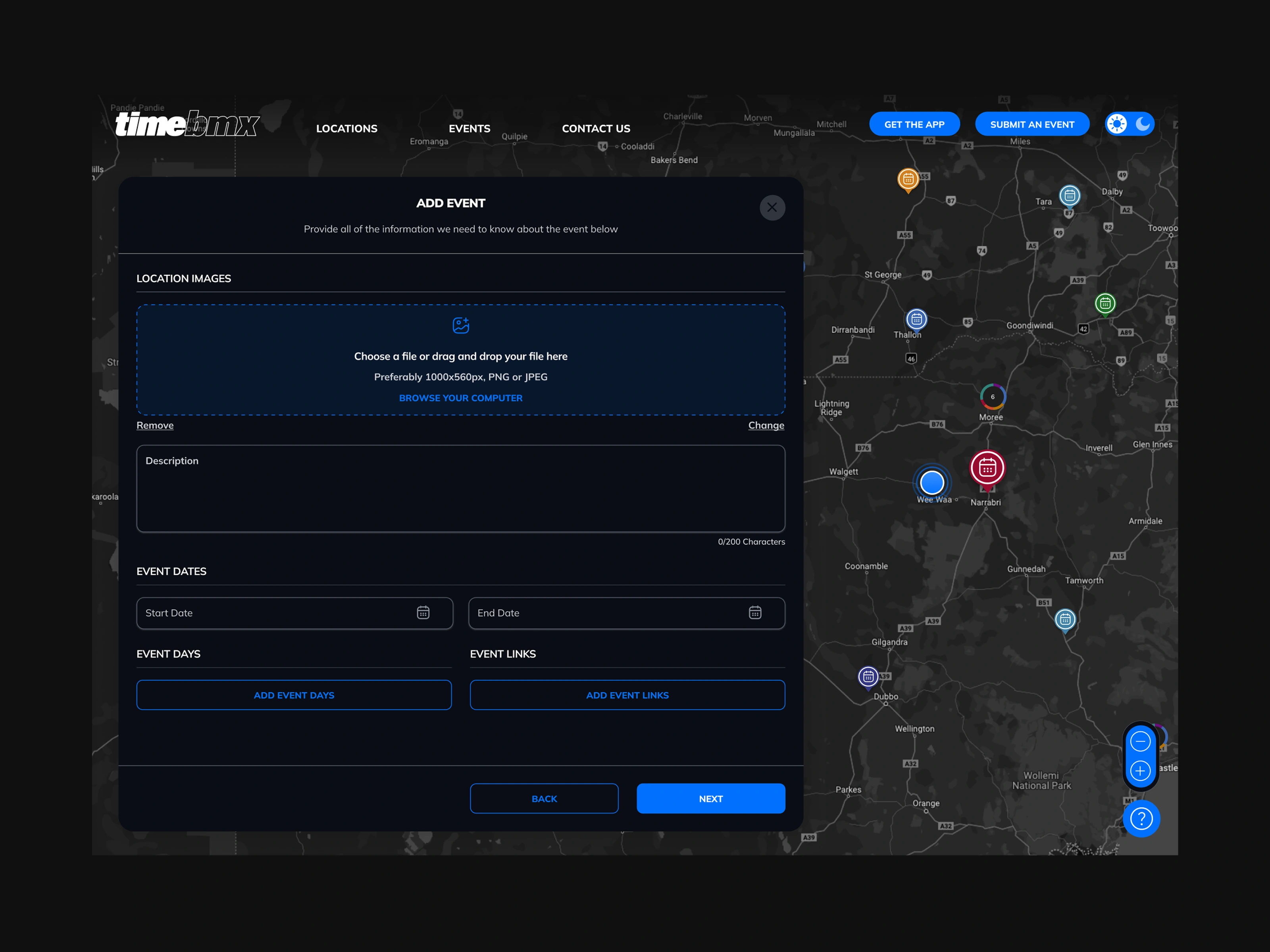Switch to dark mode via the moon toggle
Image resolution: width=1270 pixels, height=952 pixels.
click(1142, 123)
